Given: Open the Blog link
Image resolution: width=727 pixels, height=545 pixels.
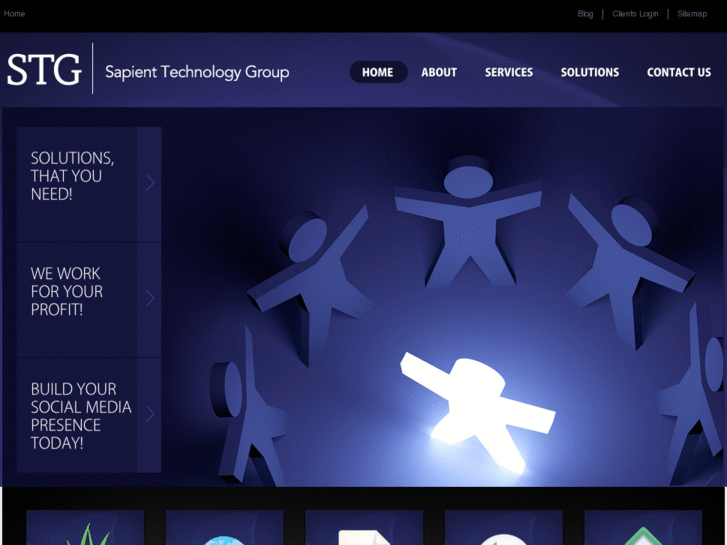Looking at the screenshot, I should click(585, 14).
